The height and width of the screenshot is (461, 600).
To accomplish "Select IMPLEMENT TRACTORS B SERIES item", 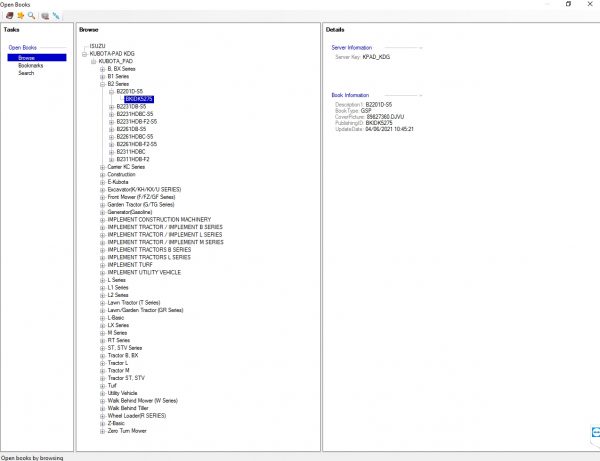I will (149, 249).
